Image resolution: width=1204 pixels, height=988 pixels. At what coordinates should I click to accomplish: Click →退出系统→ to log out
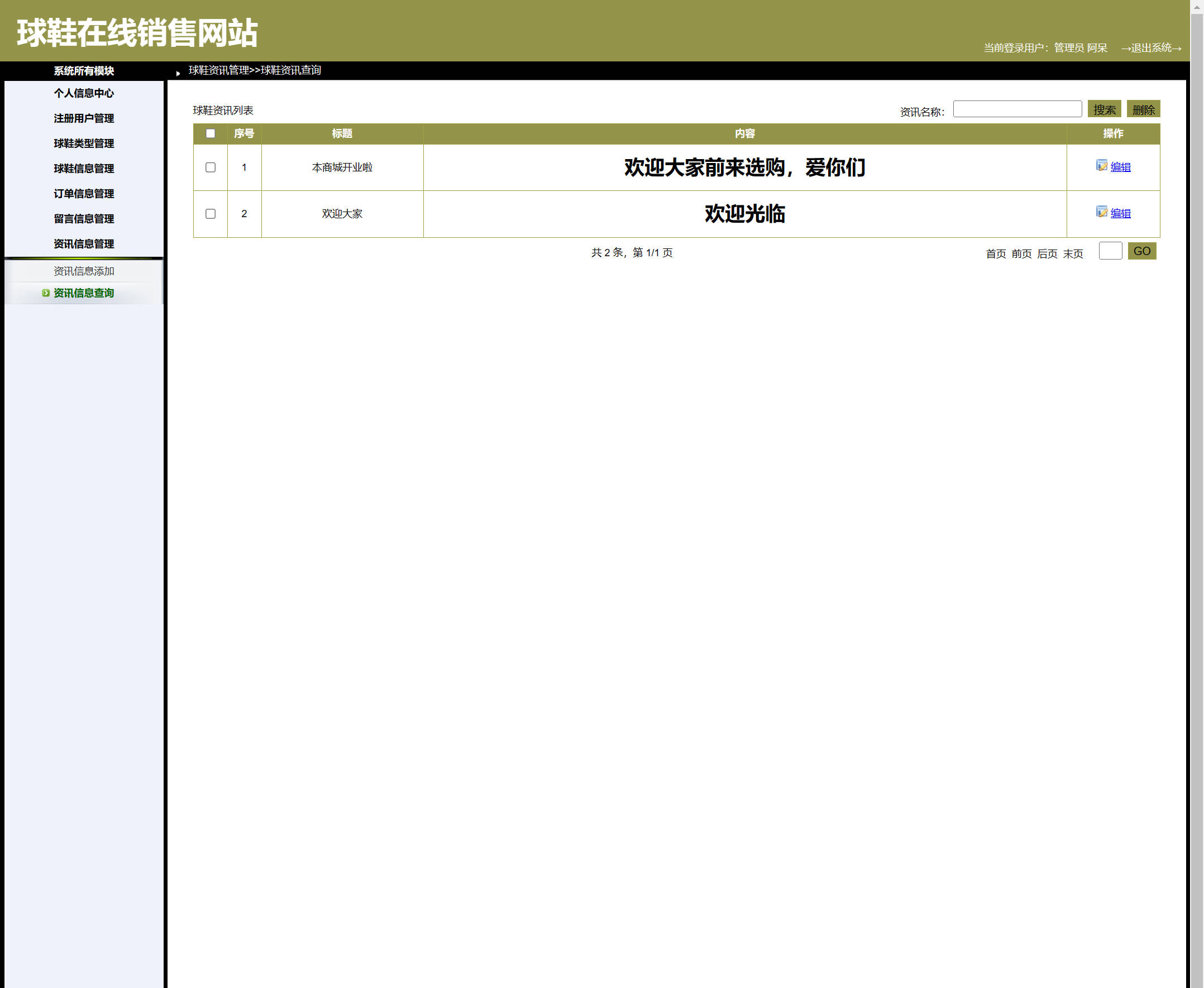point(1152,49)
